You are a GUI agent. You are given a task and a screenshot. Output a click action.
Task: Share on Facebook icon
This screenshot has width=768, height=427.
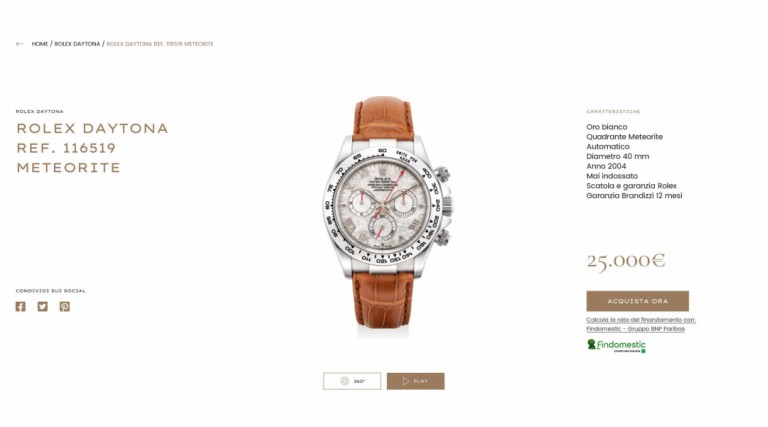click(21, 307)
